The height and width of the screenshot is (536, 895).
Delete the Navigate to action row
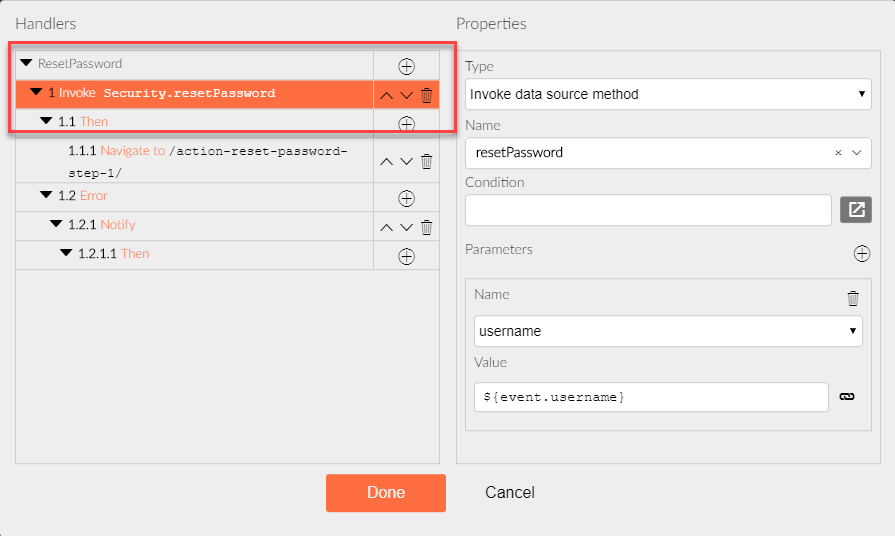point(426,162)
